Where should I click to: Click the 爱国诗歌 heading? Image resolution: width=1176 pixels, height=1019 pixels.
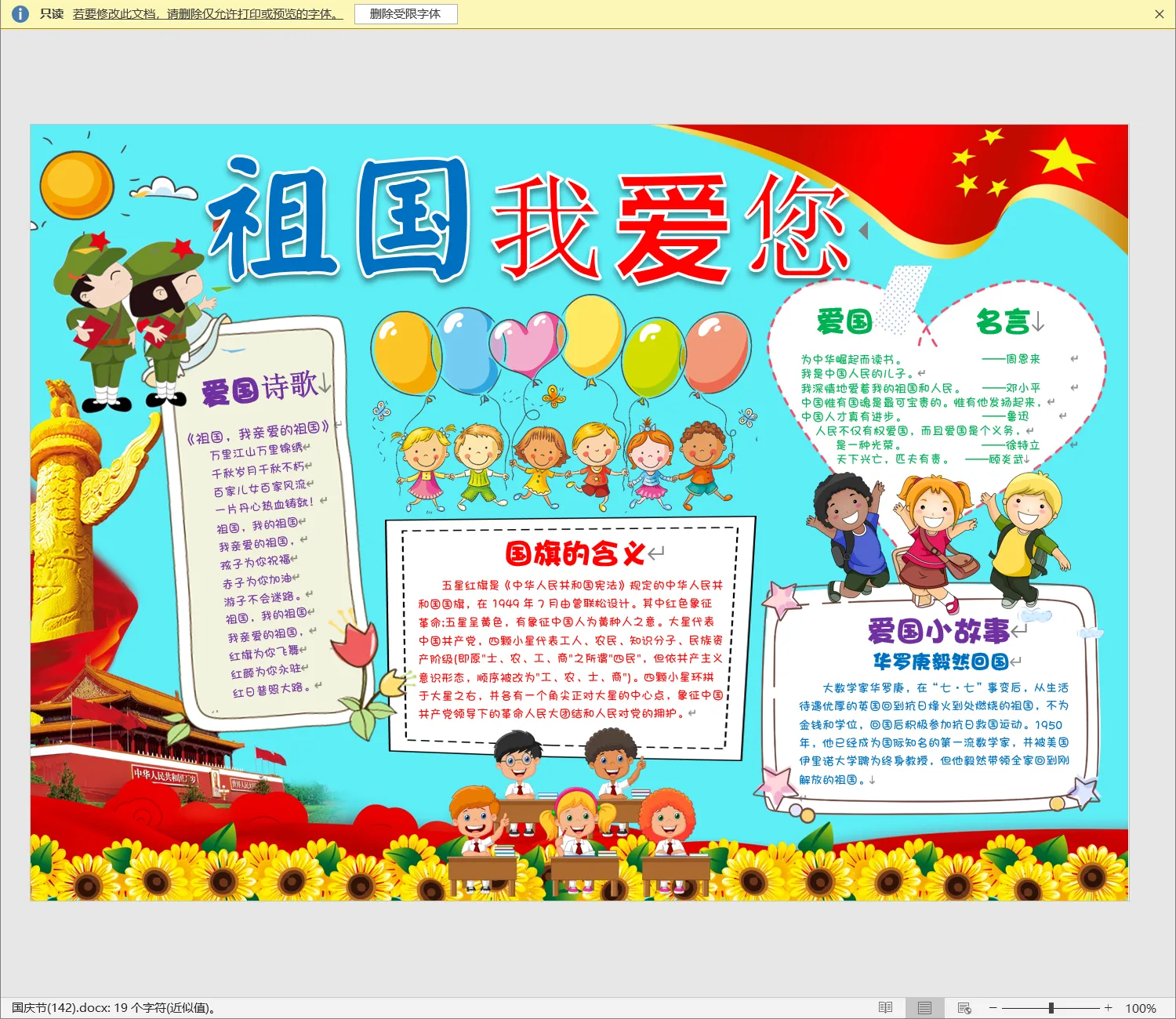pos(260,387)
